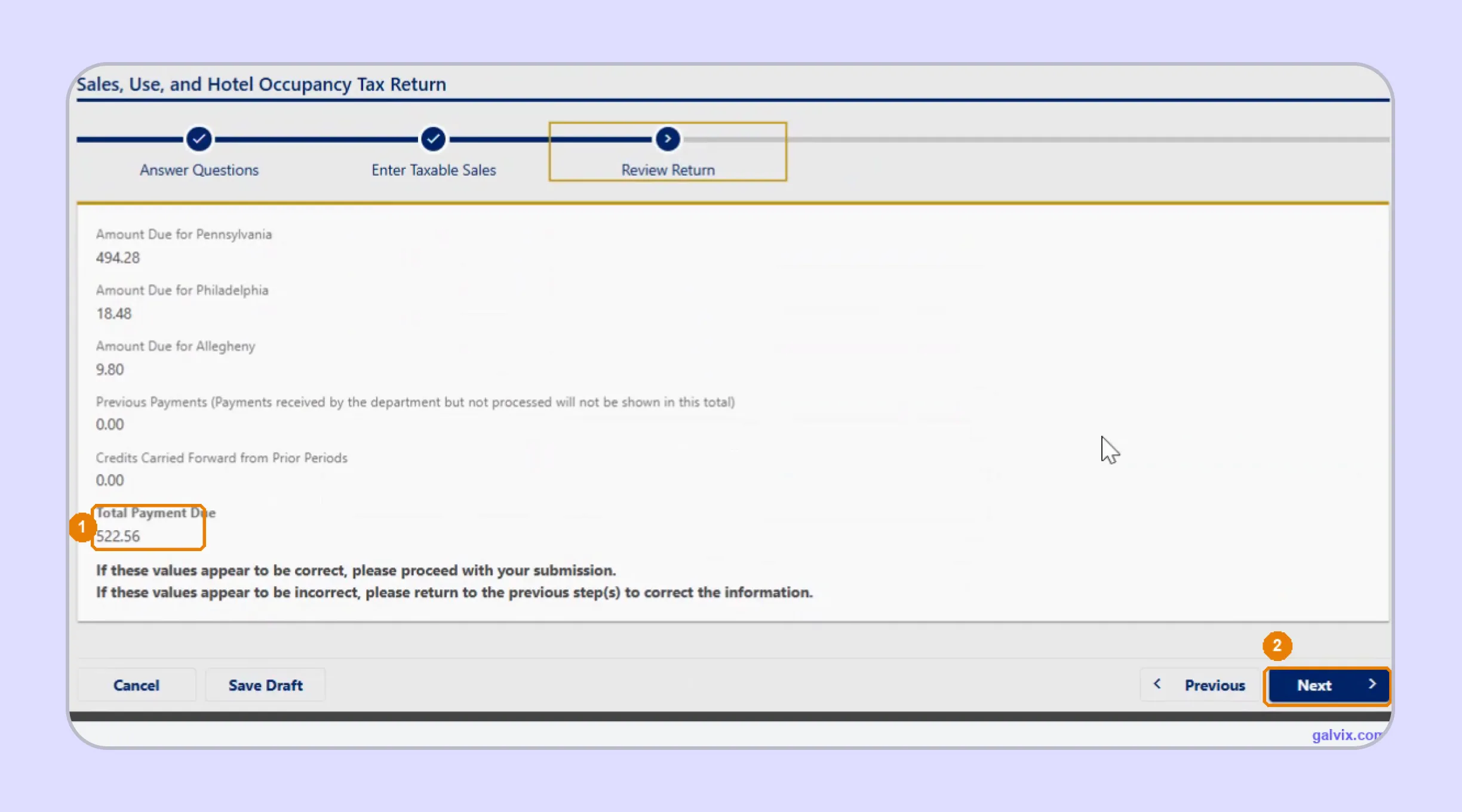This screenshot has height=812, width=1462.
Task: Click the Total Payment Due label
Action: pos(155,513)
